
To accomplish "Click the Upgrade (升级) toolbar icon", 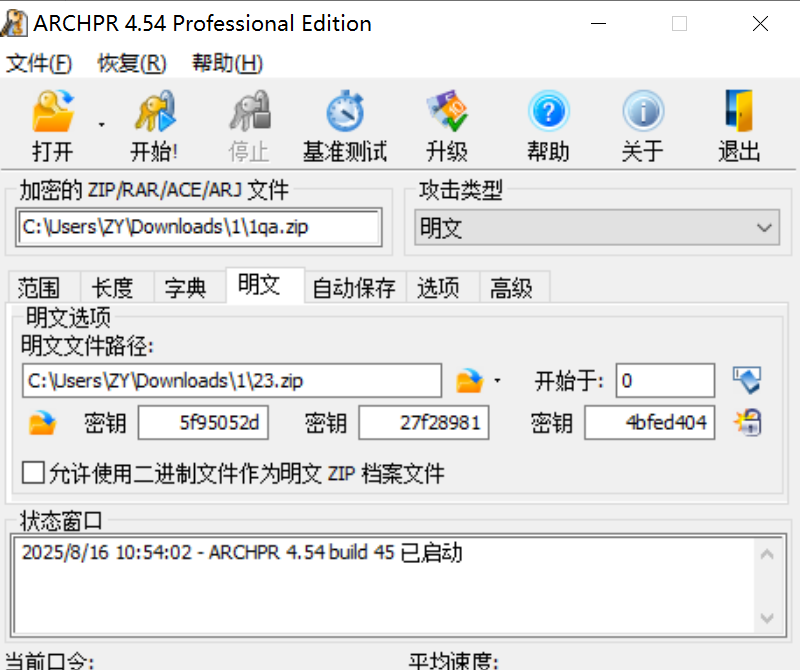I will point(447,111).
